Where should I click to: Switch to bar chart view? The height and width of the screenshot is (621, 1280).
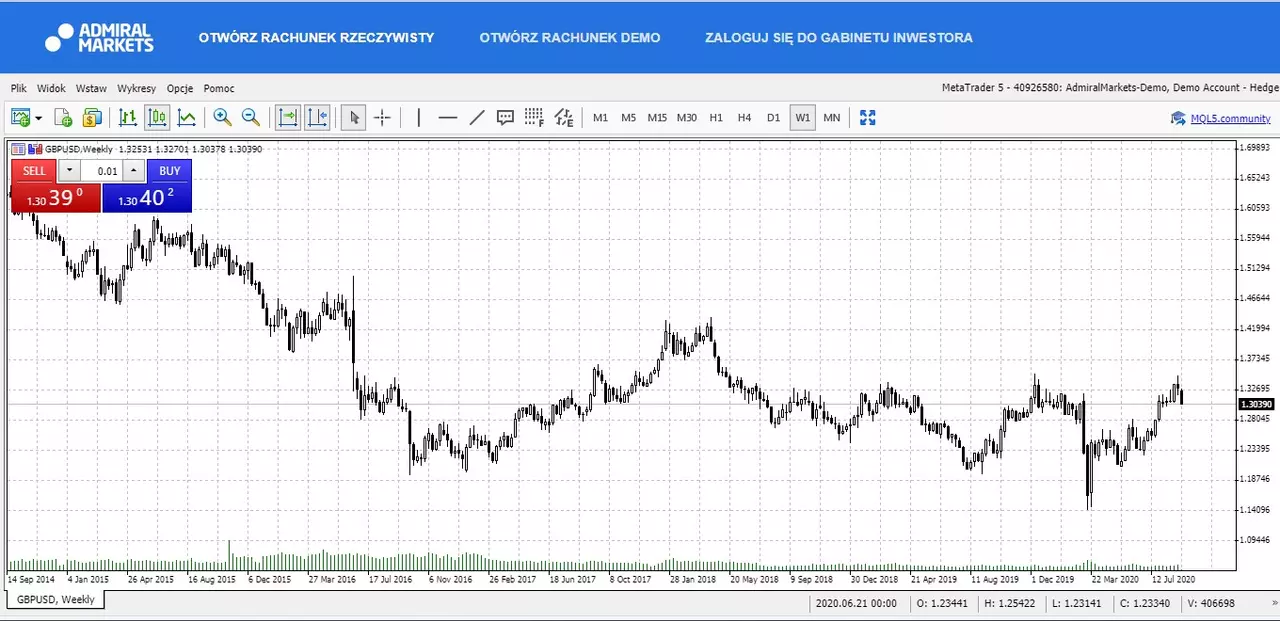(x=128, y=117)
